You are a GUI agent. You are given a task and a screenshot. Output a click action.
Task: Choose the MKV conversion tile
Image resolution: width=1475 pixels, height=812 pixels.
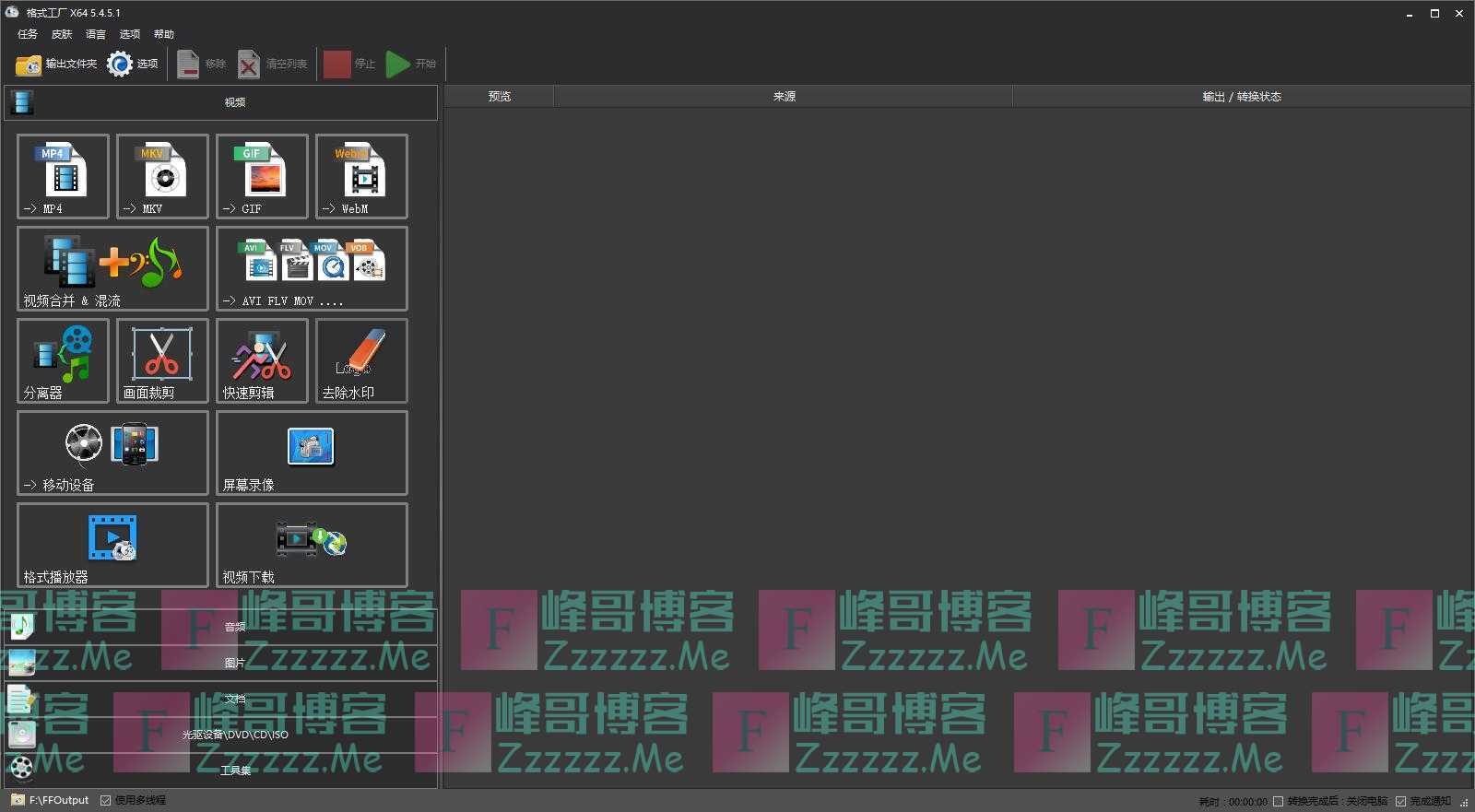click(x=162, y=175)
